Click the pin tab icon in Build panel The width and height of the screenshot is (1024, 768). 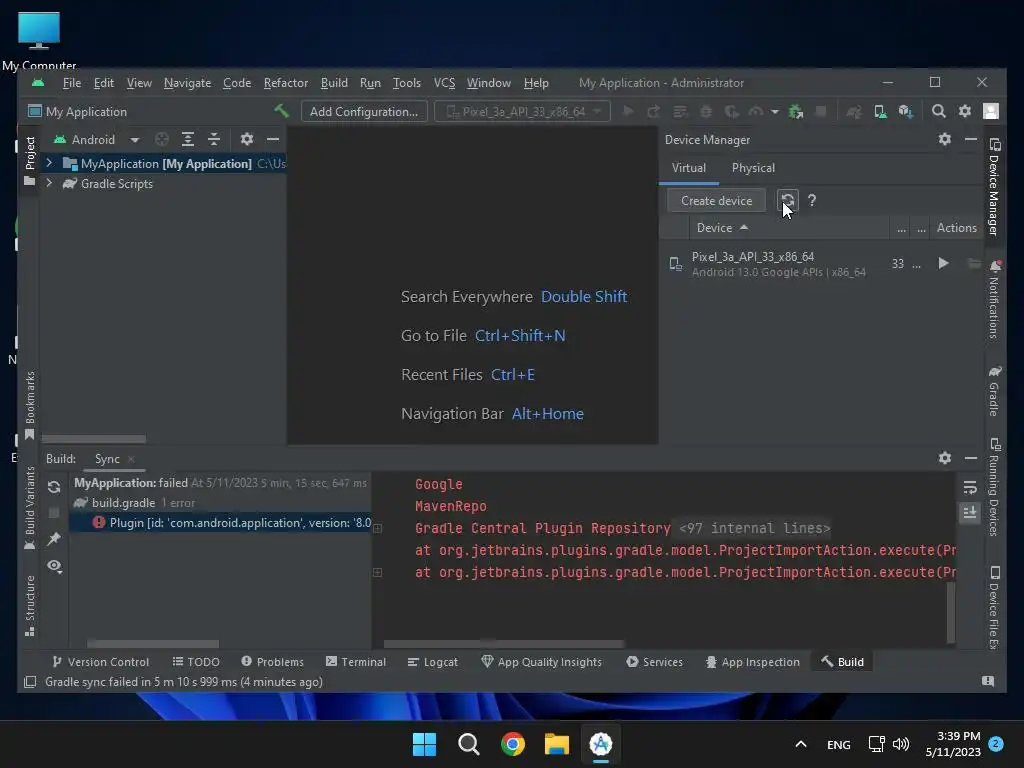(x=54, y=539)
